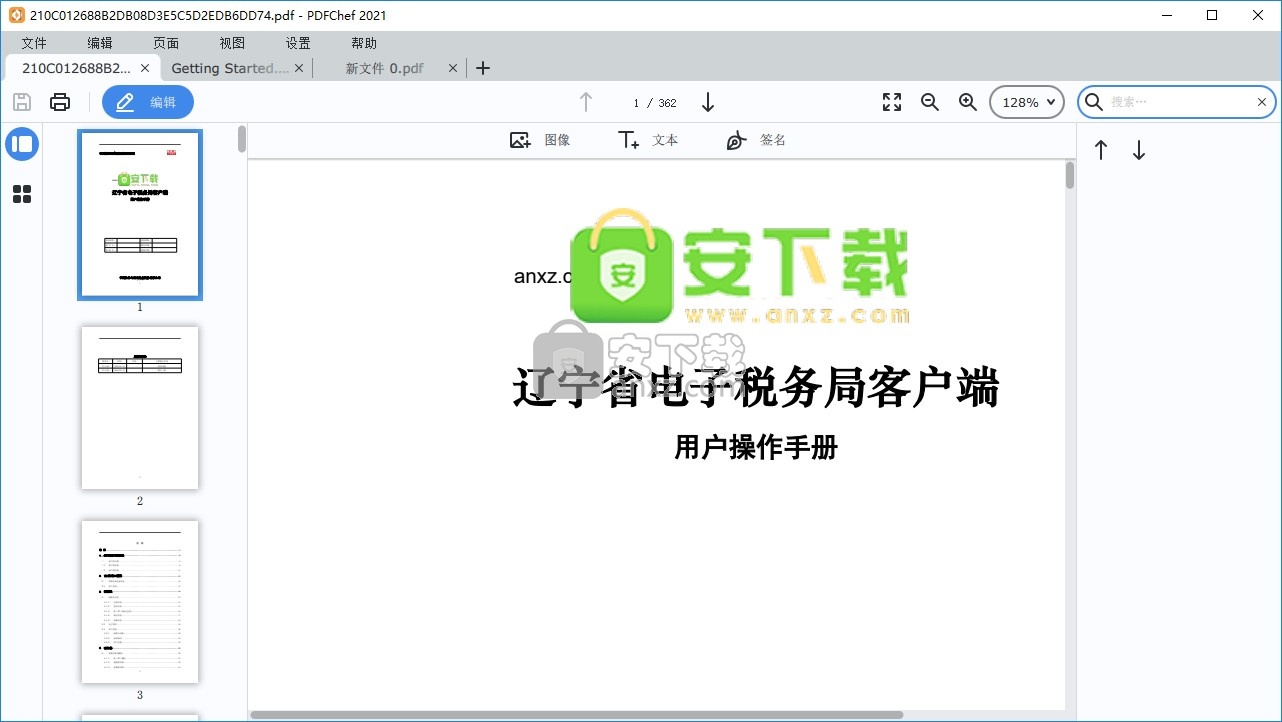This screenshot has width=1282, height=722.
Task: Jump to next search result arrow
Action: pyautogui.click(x=1139, y=150)
